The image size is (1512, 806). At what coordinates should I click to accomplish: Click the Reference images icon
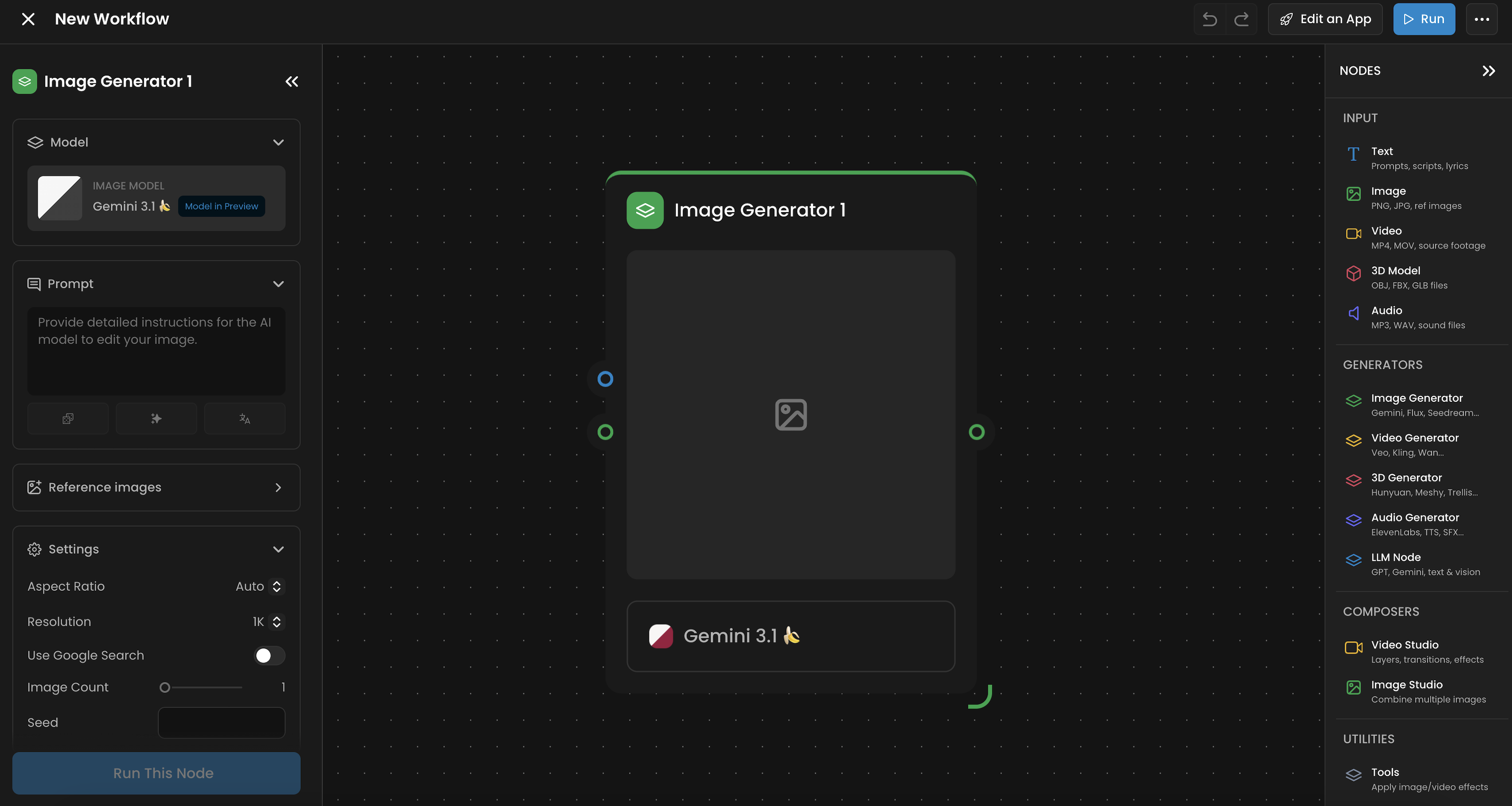click(34, 488)
